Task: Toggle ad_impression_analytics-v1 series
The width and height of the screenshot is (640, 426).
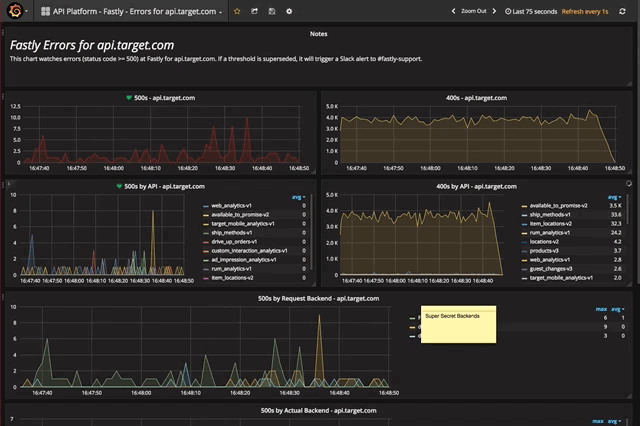Action: (x=244, y=260)
